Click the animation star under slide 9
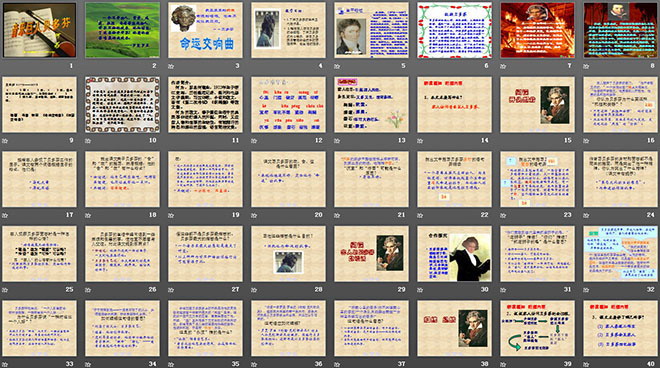660x368 pixels. (5, 141)
